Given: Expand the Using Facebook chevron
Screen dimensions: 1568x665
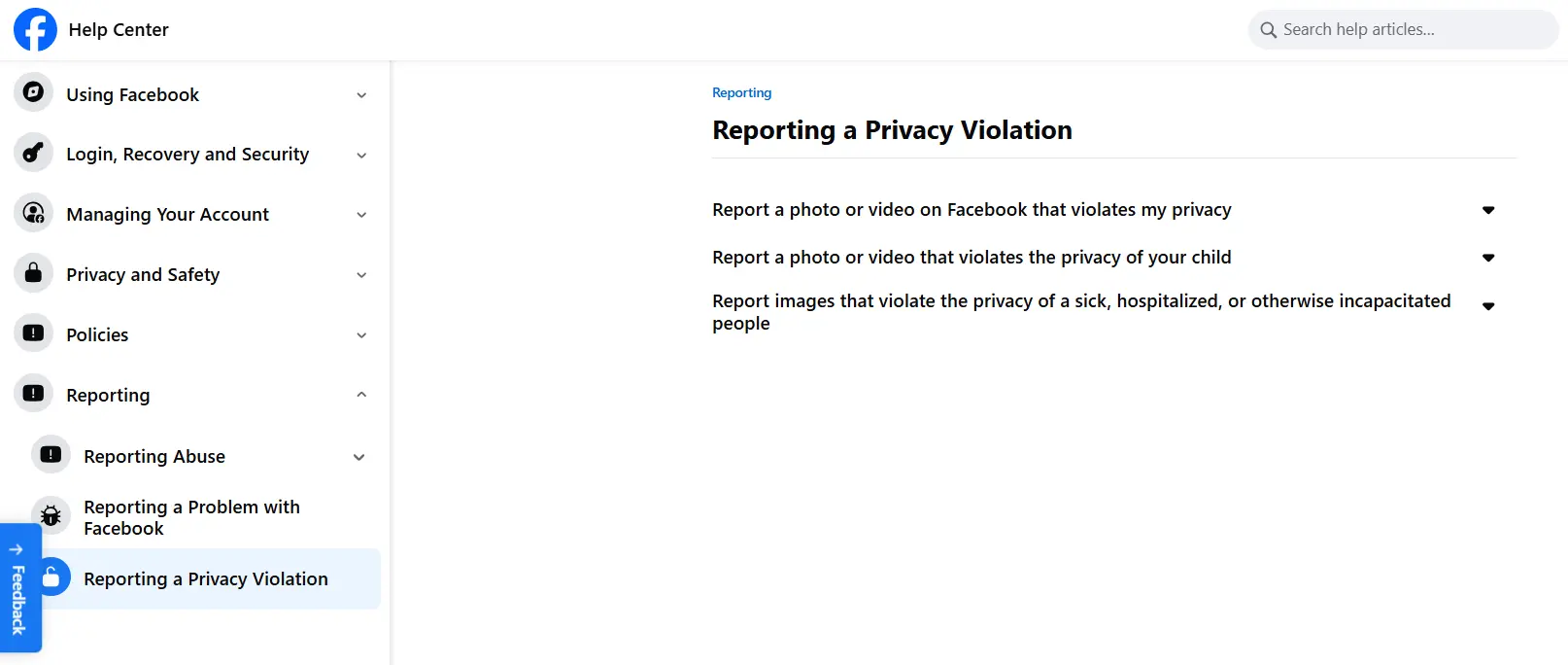Looking at the screenshot, I should tap(361, 95).
